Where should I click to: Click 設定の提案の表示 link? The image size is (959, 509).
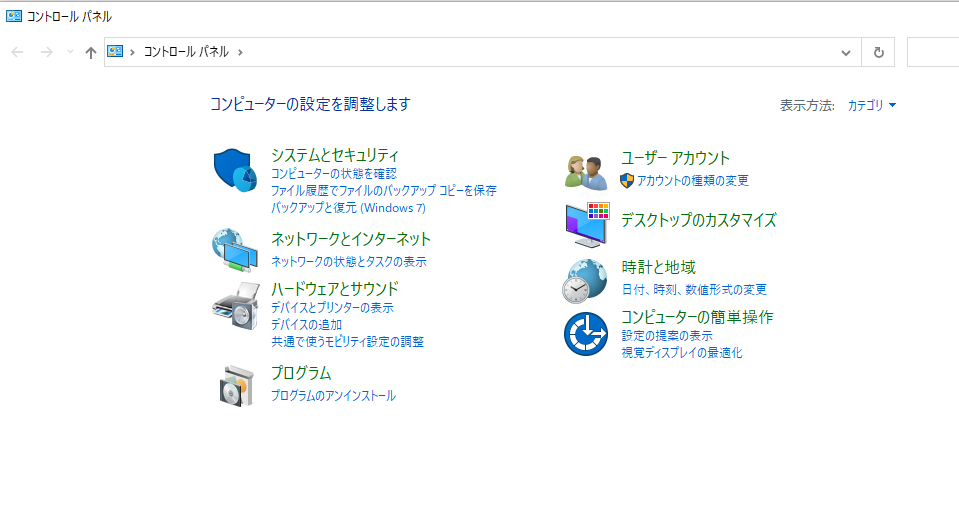[x=667, y=336]
